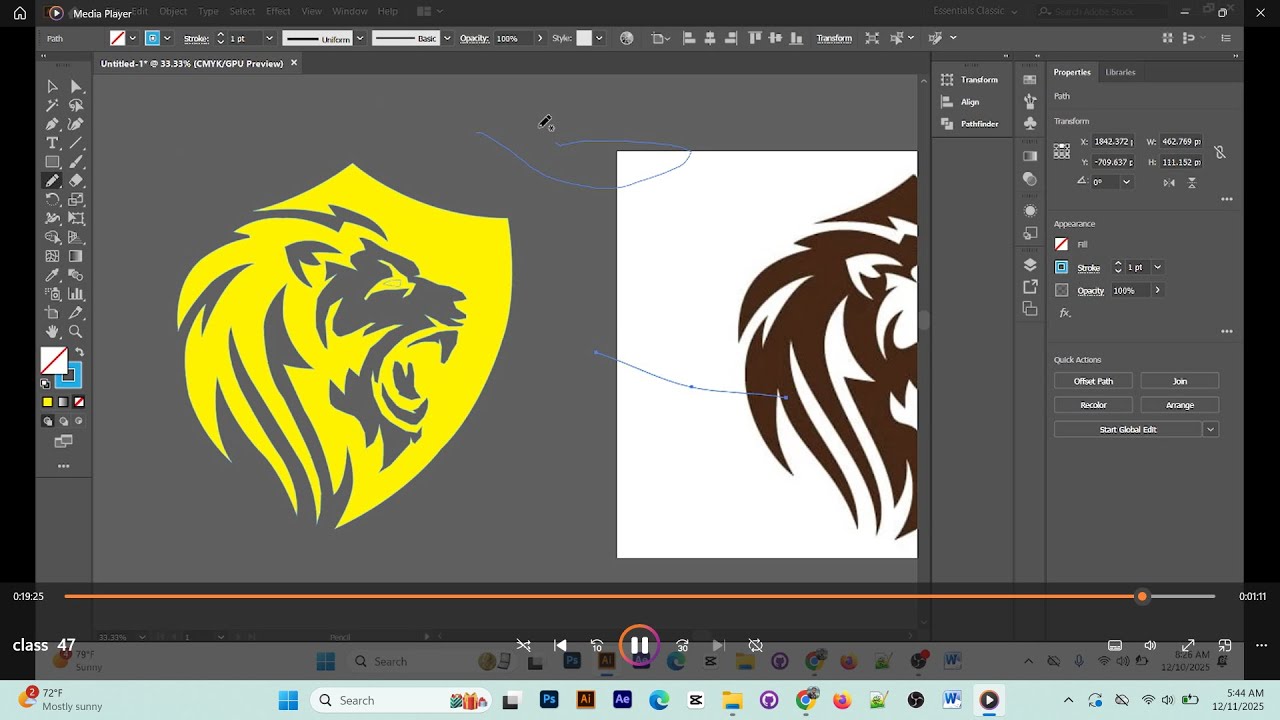Click Transform link in control bar

click(x=834, y=39)
